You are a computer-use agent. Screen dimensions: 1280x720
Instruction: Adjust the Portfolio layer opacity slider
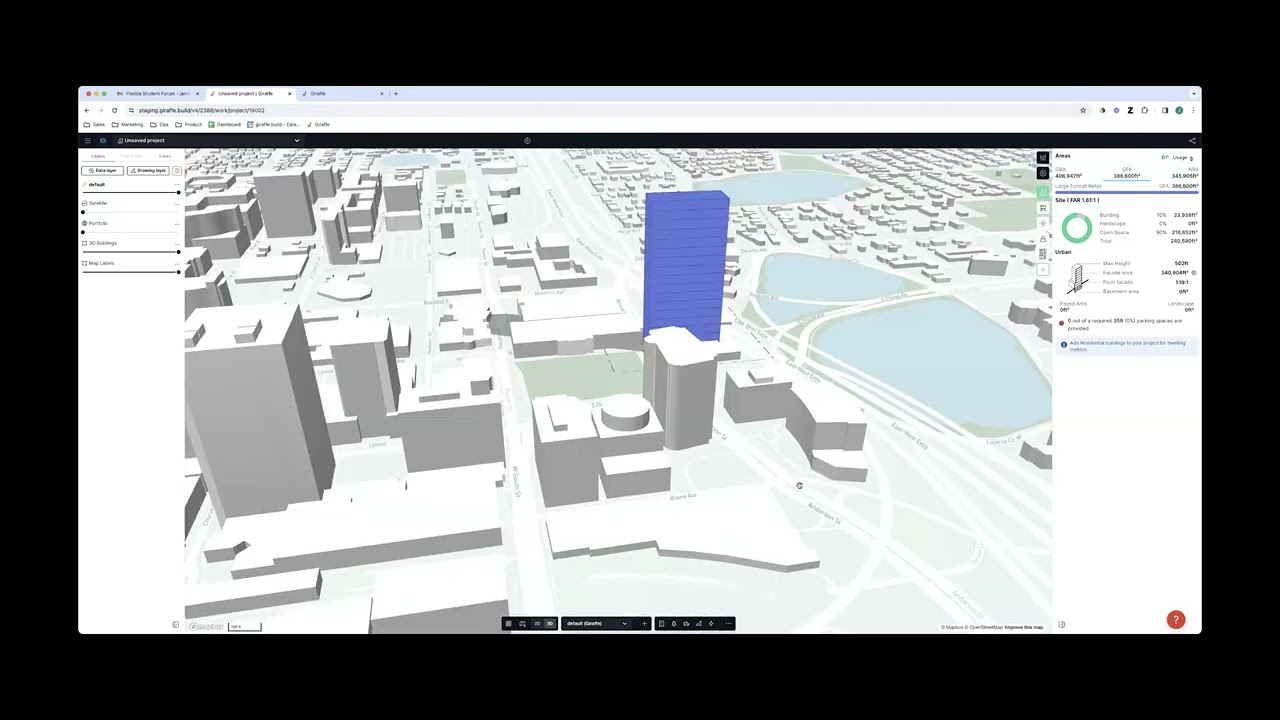[131, 232]
